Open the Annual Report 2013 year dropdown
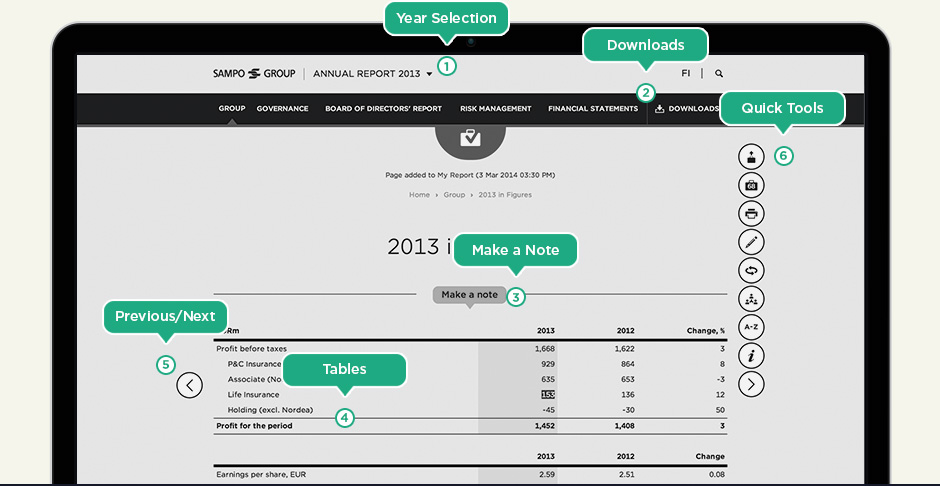Image resolution: width=940 pixels, height=486 pixels. pos(373,74)
